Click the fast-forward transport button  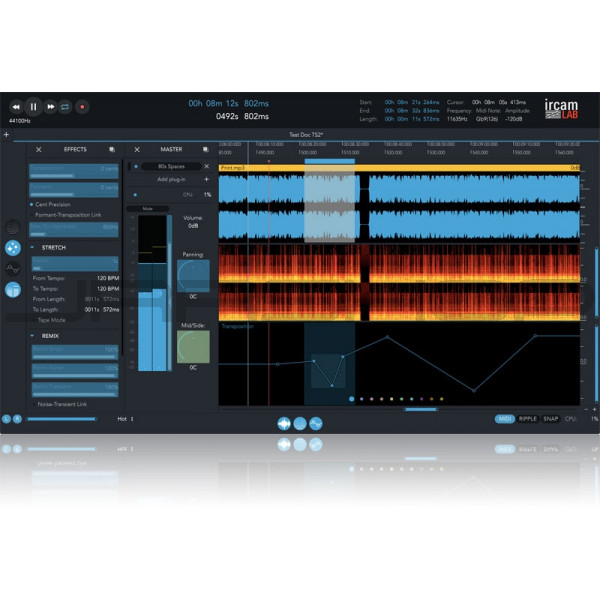click(x=50, y=106)
